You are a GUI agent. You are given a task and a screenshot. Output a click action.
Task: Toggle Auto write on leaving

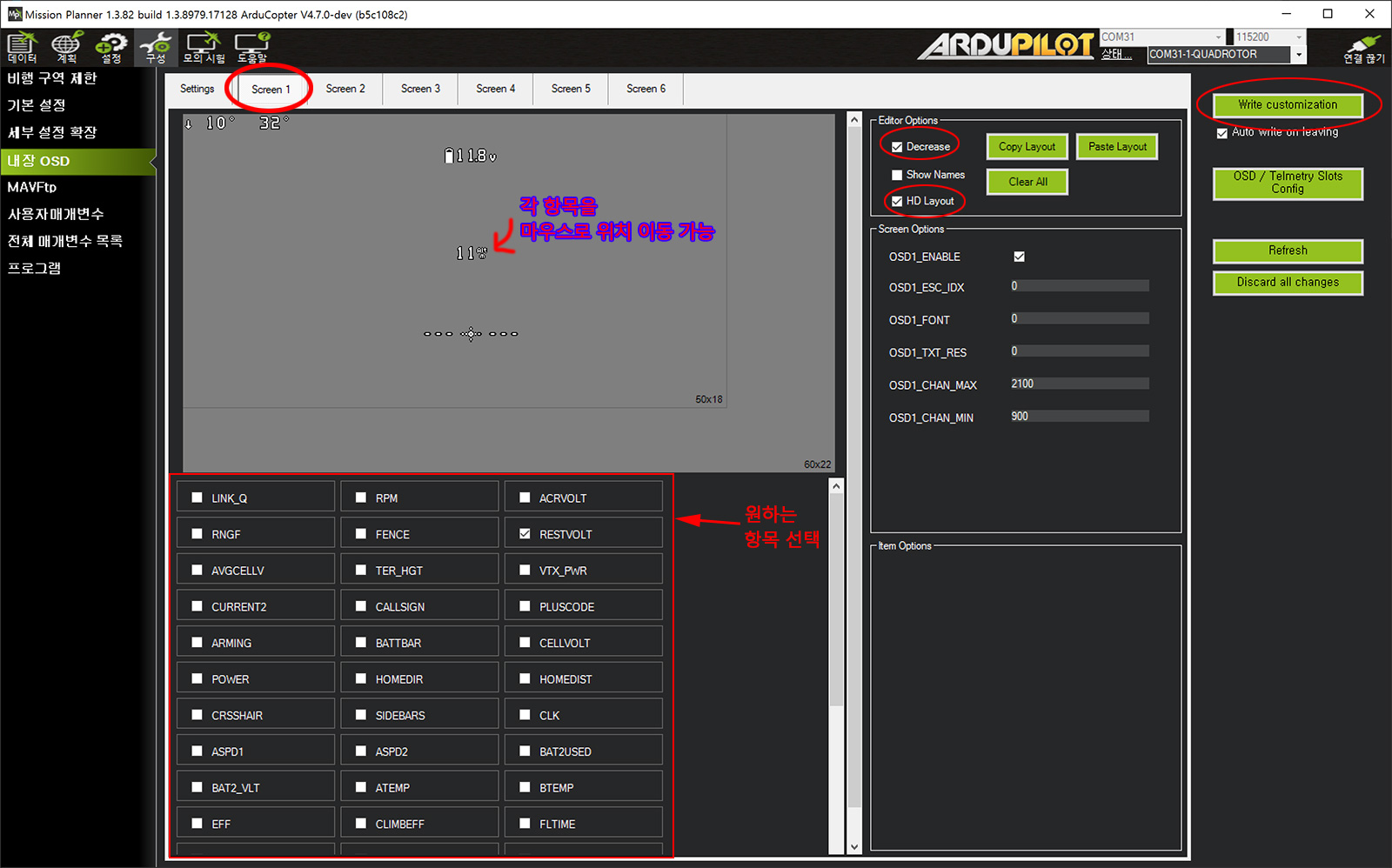(x=1222, y=133)
